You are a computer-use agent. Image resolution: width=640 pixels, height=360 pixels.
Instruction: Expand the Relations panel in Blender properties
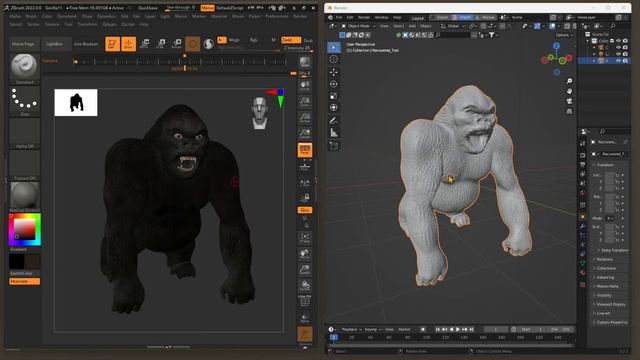pos(604,259)
